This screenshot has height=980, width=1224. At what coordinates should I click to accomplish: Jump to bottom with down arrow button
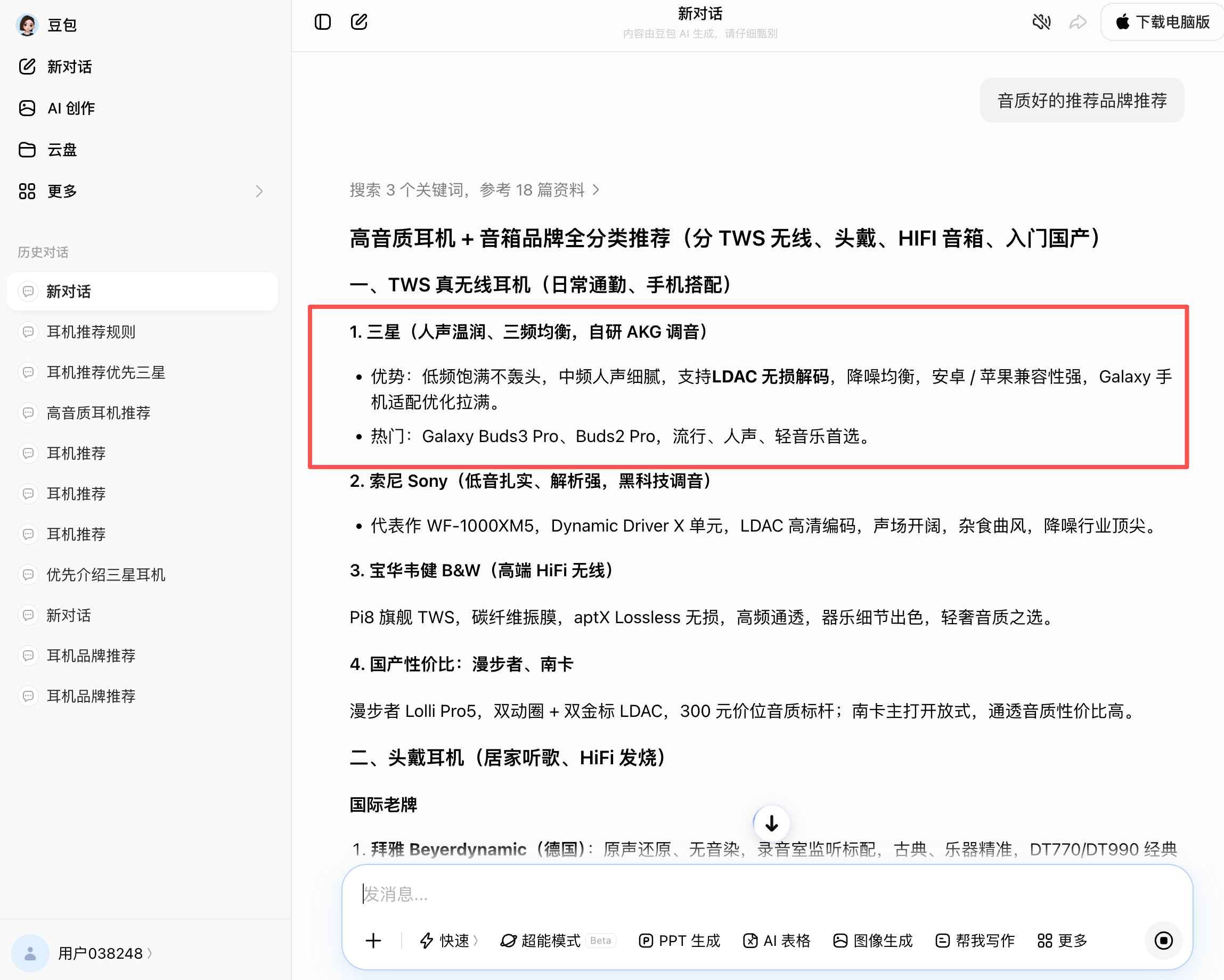[771, 823]
